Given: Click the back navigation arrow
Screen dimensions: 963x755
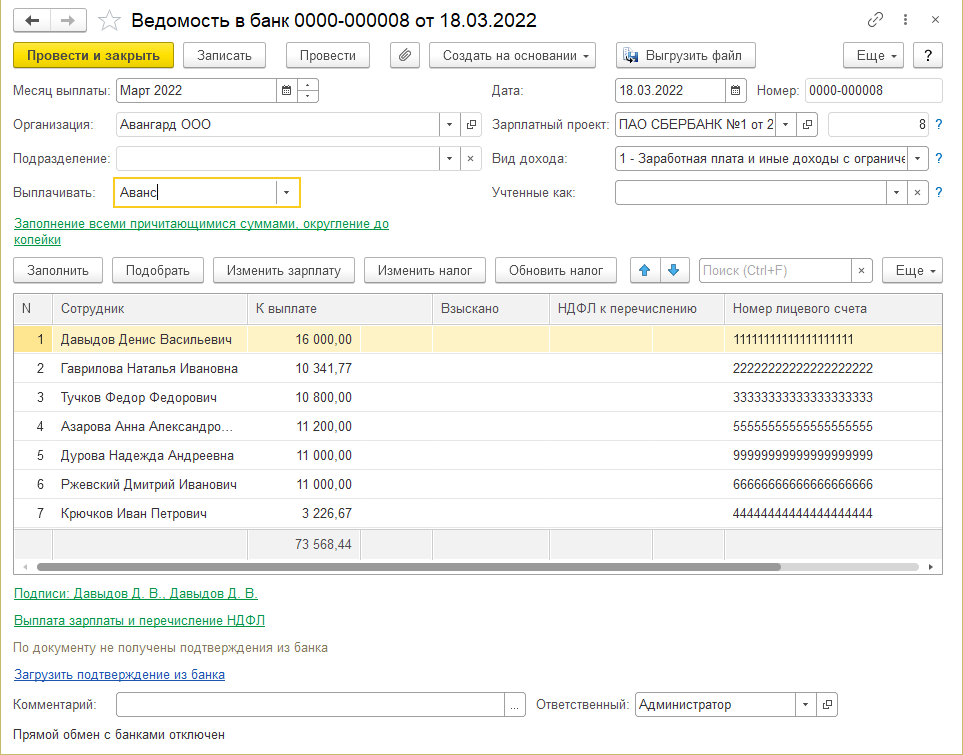Looking at the screenshot, I should [x=32, y=20].
